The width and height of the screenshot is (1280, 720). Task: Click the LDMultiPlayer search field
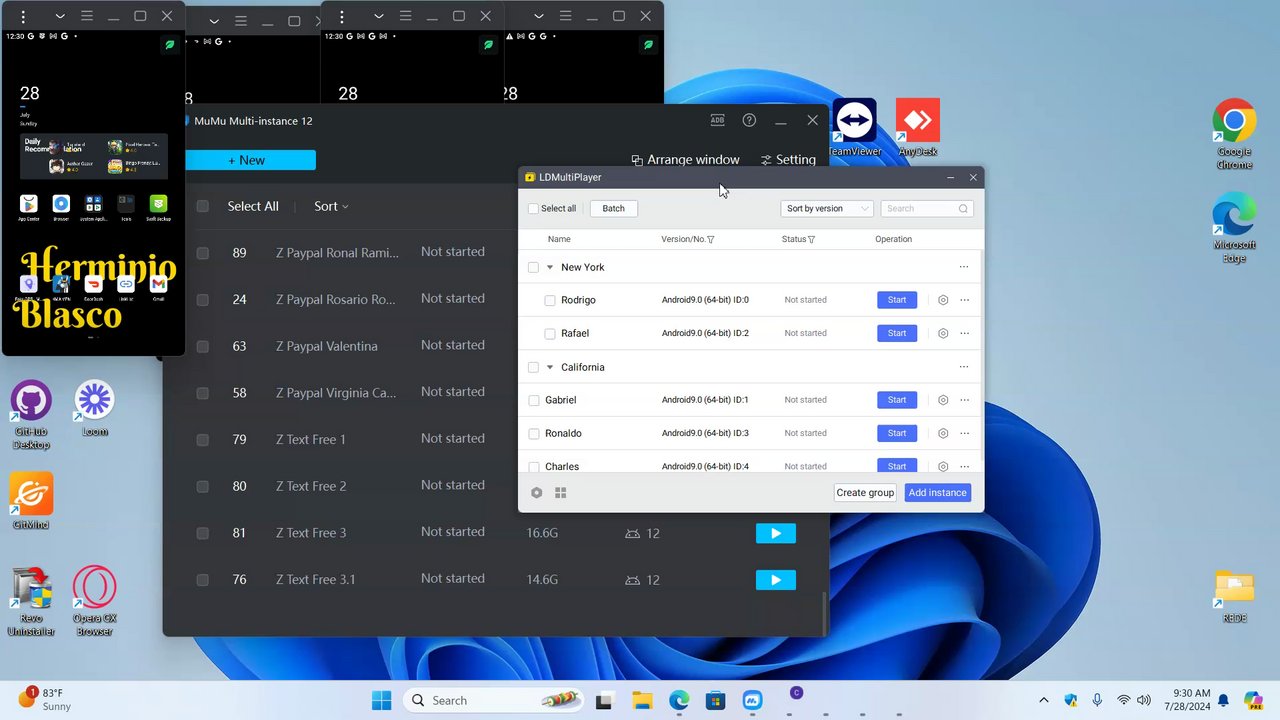pos(927,209)
